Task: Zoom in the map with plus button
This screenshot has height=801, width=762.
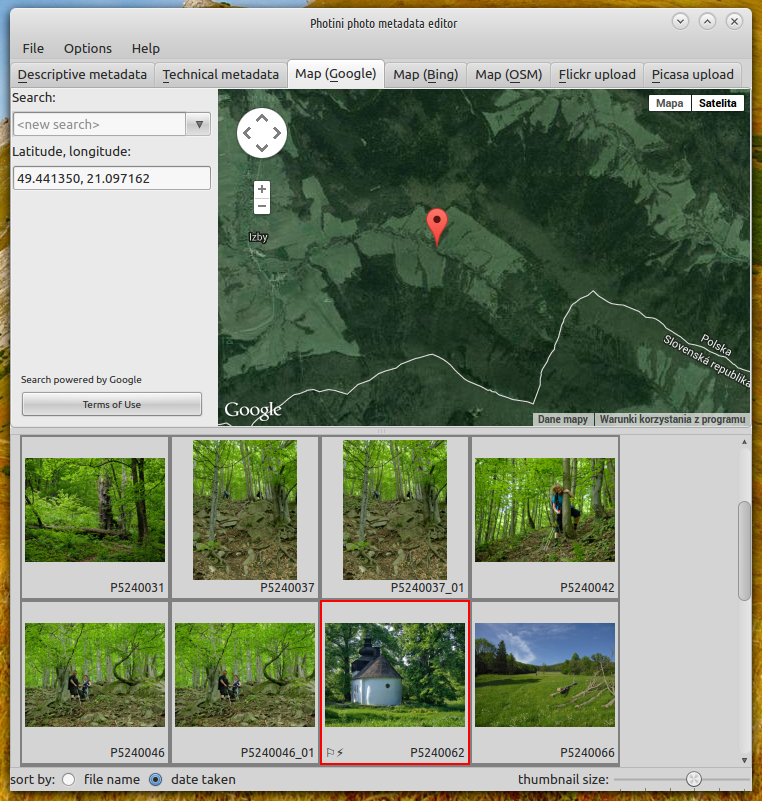Action: pyautogui.click(x=262, y=189)
